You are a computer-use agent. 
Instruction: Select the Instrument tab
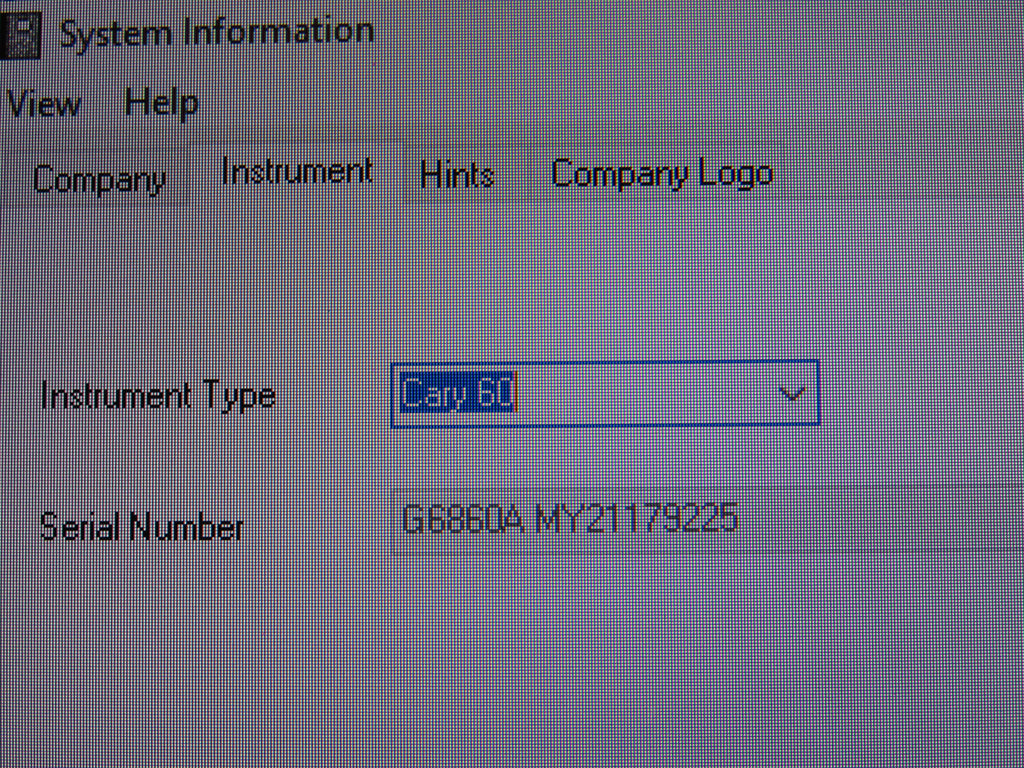(x=297, y=171)
